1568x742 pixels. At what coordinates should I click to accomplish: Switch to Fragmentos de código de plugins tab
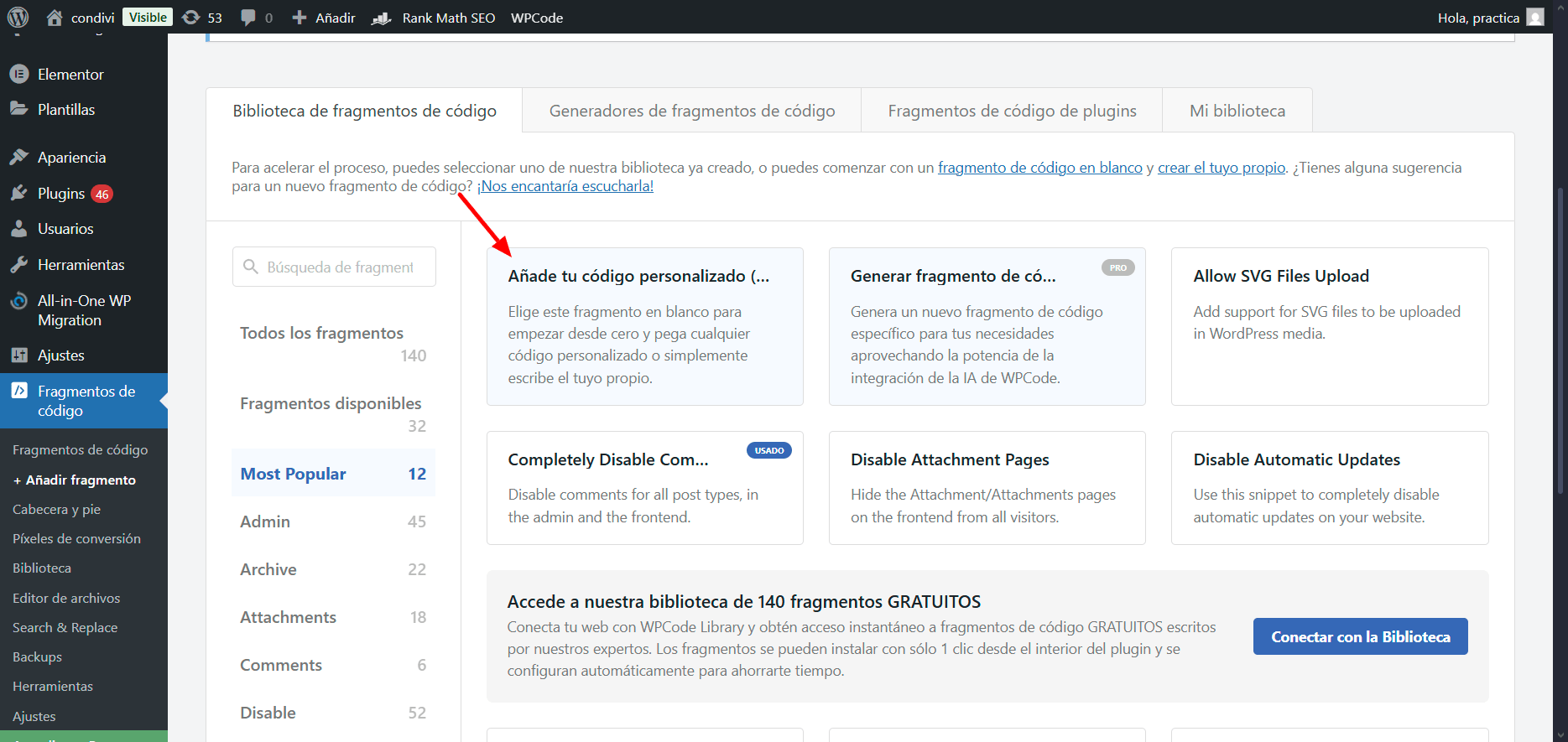coord(1013,111)
